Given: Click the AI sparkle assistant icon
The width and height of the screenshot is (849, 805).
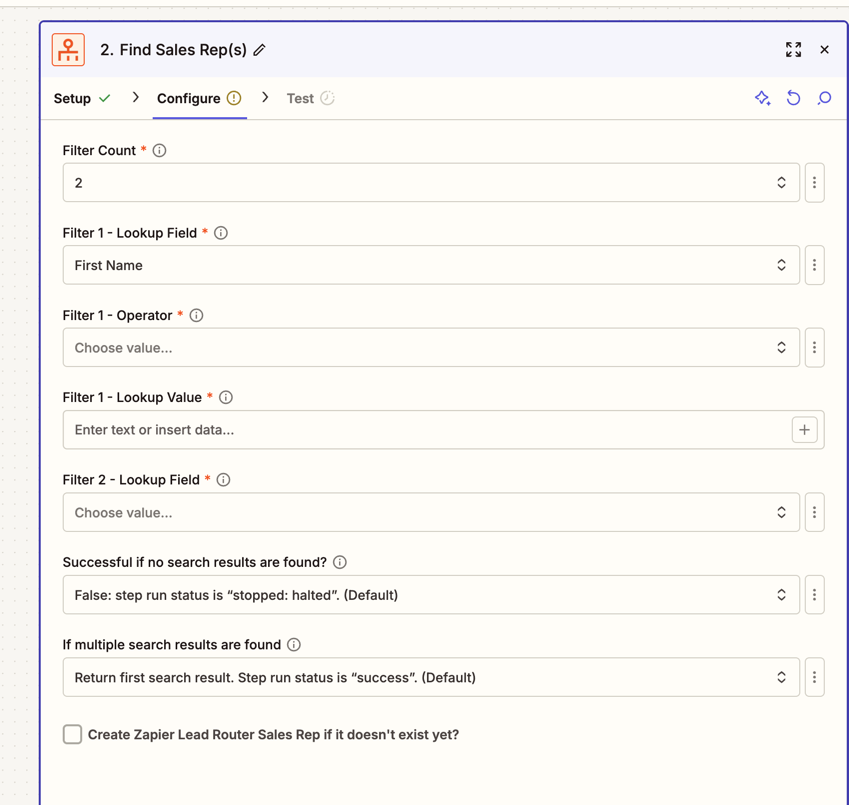Looking at the screenshot, I should point(762,98).
